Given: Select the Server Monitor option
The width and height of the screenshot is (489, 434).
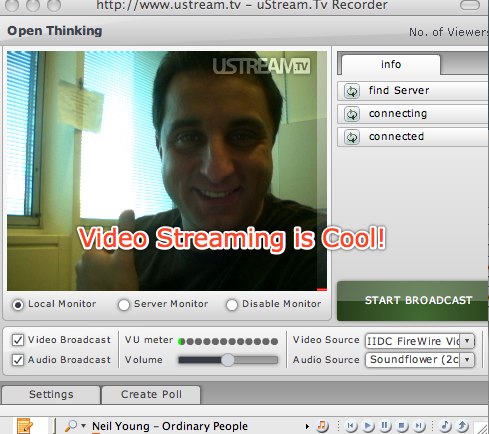Looking at the screenshot, I should tap(124, 305).
